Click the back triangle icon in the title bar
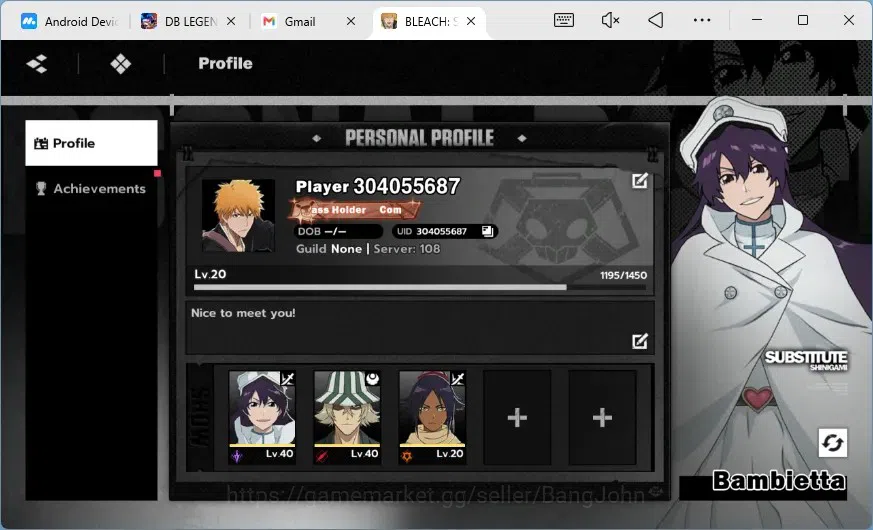 [x=656, y=21]
